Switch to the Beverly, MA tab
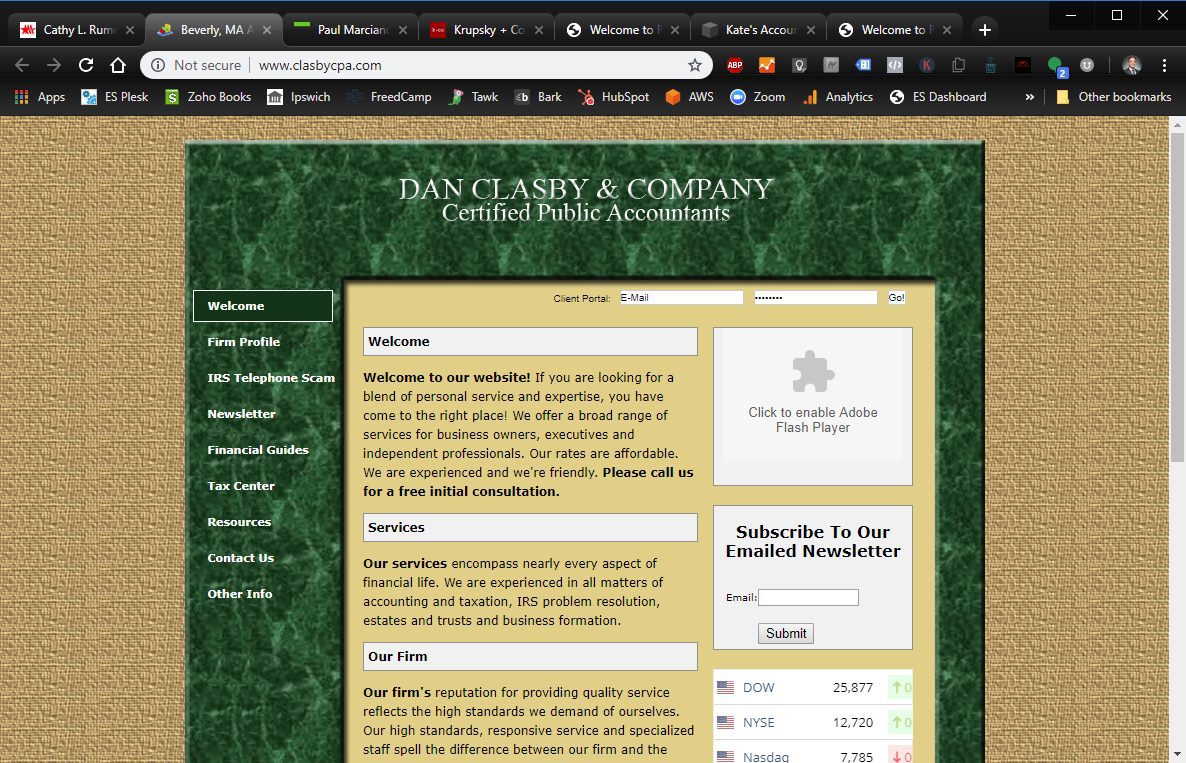This screenshot has width=1186, height=763. [x=214, y=29]
